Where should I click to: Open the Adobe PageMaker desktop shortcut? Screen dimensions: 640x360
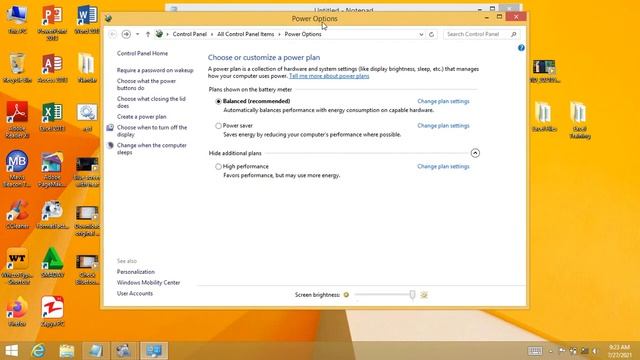click(52, 169)
